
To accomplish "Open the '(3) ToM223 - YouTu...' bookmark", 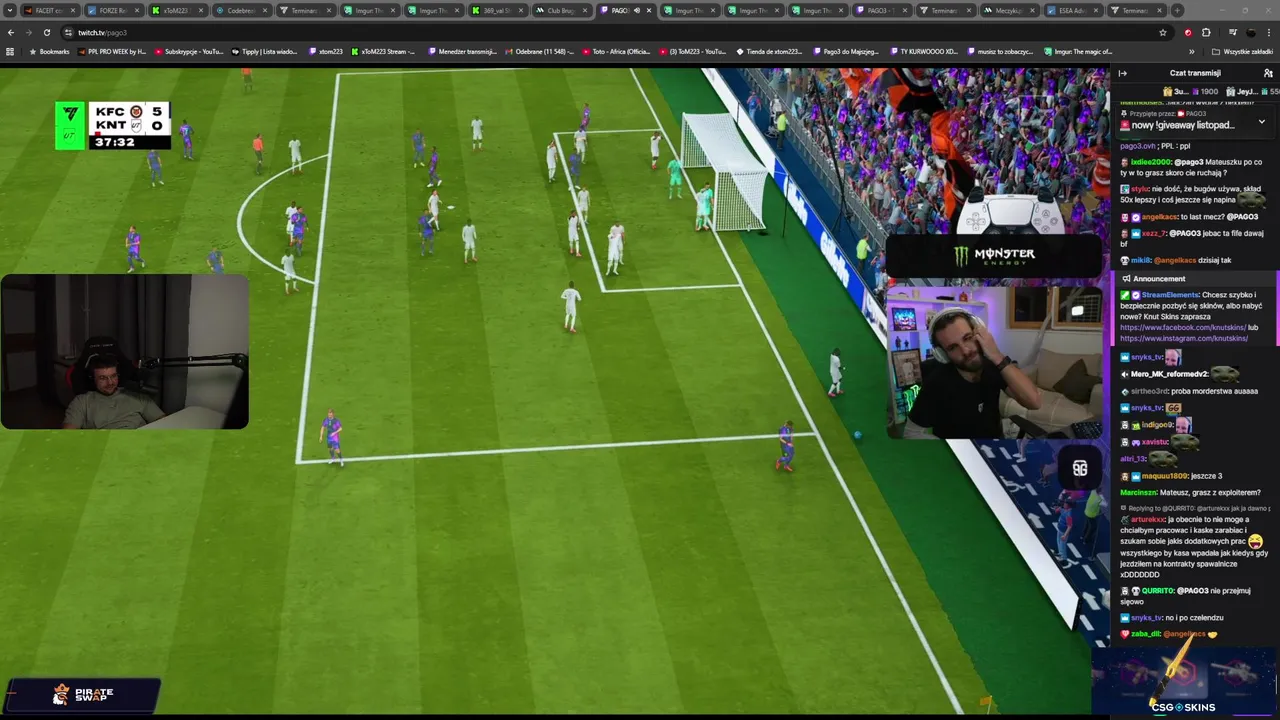I will tap(692, 51).
